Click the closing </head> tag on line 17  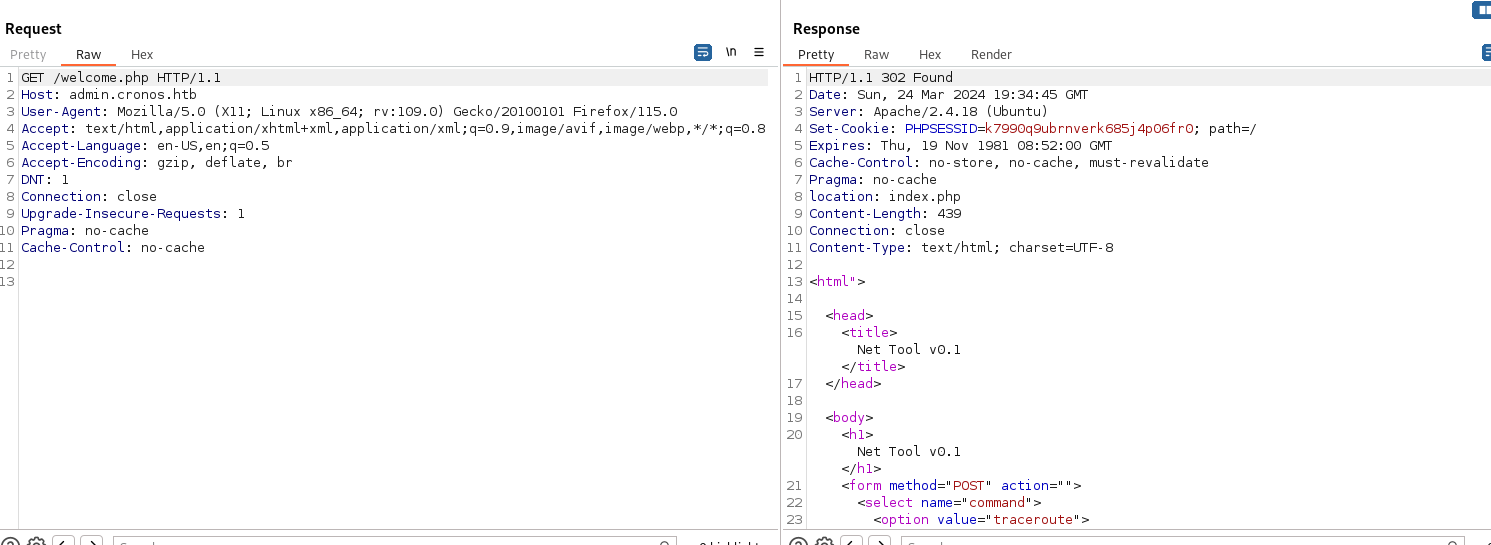coord(853,384)
